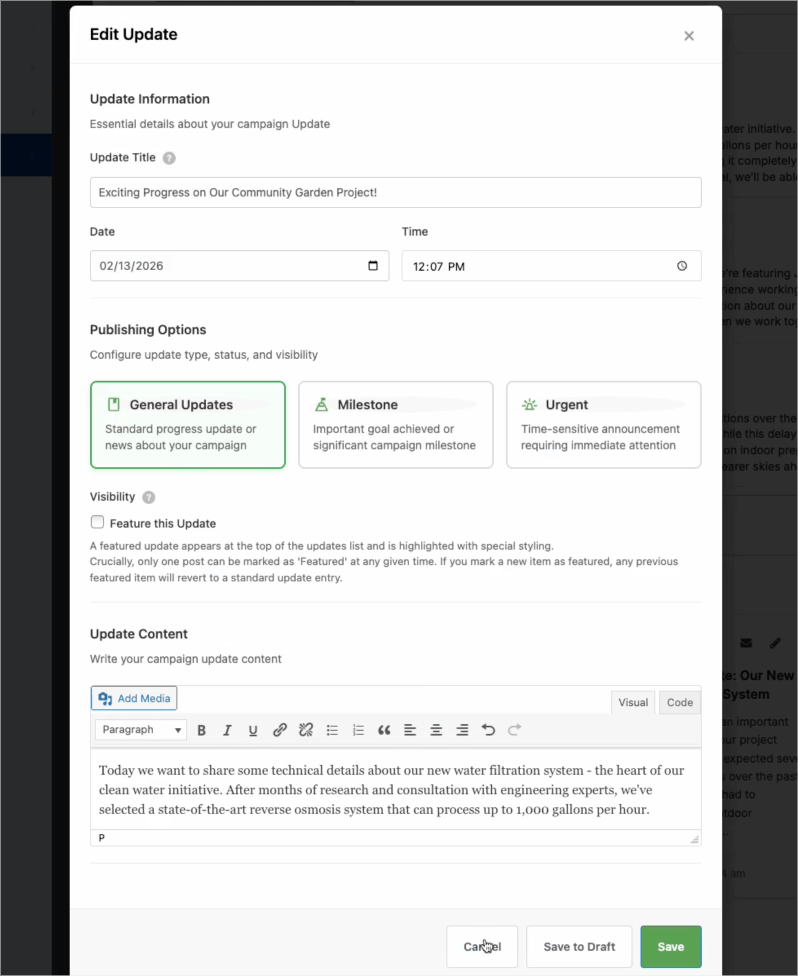
Task: Click the bulleted list icon
Action: pos(333,730)
